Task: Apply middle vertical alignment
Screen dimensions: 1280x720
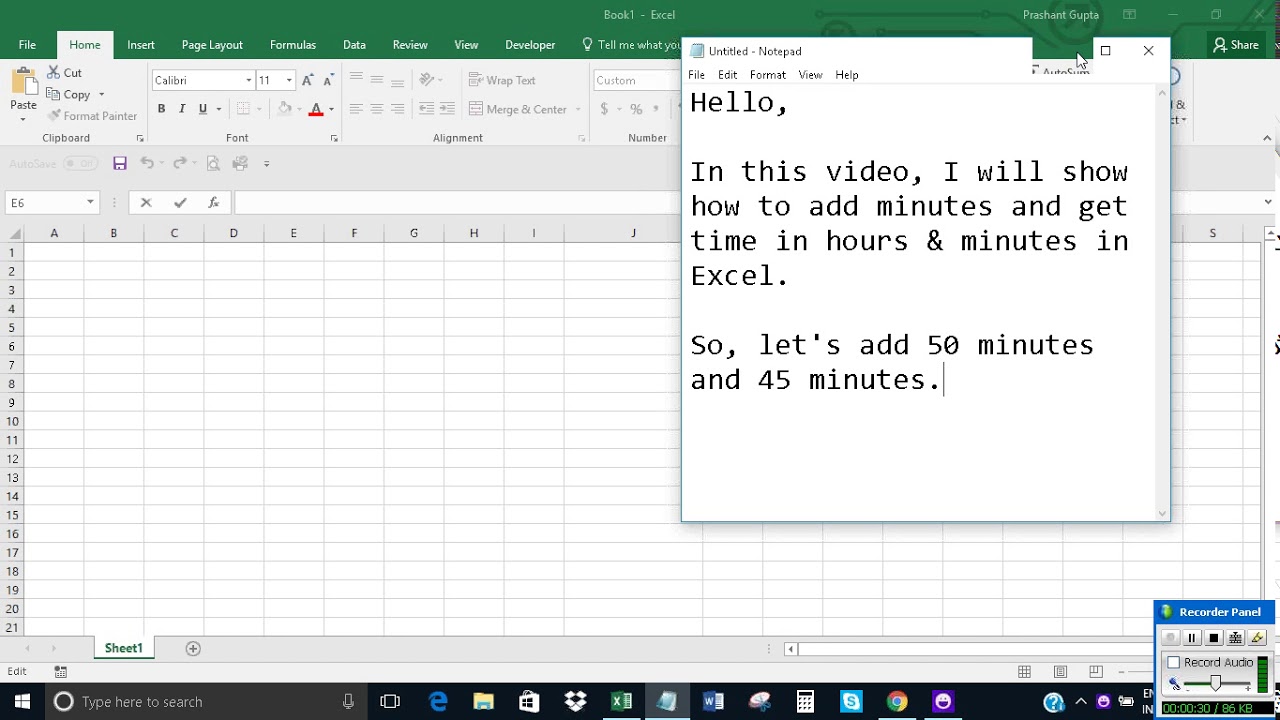Action: 377,79
